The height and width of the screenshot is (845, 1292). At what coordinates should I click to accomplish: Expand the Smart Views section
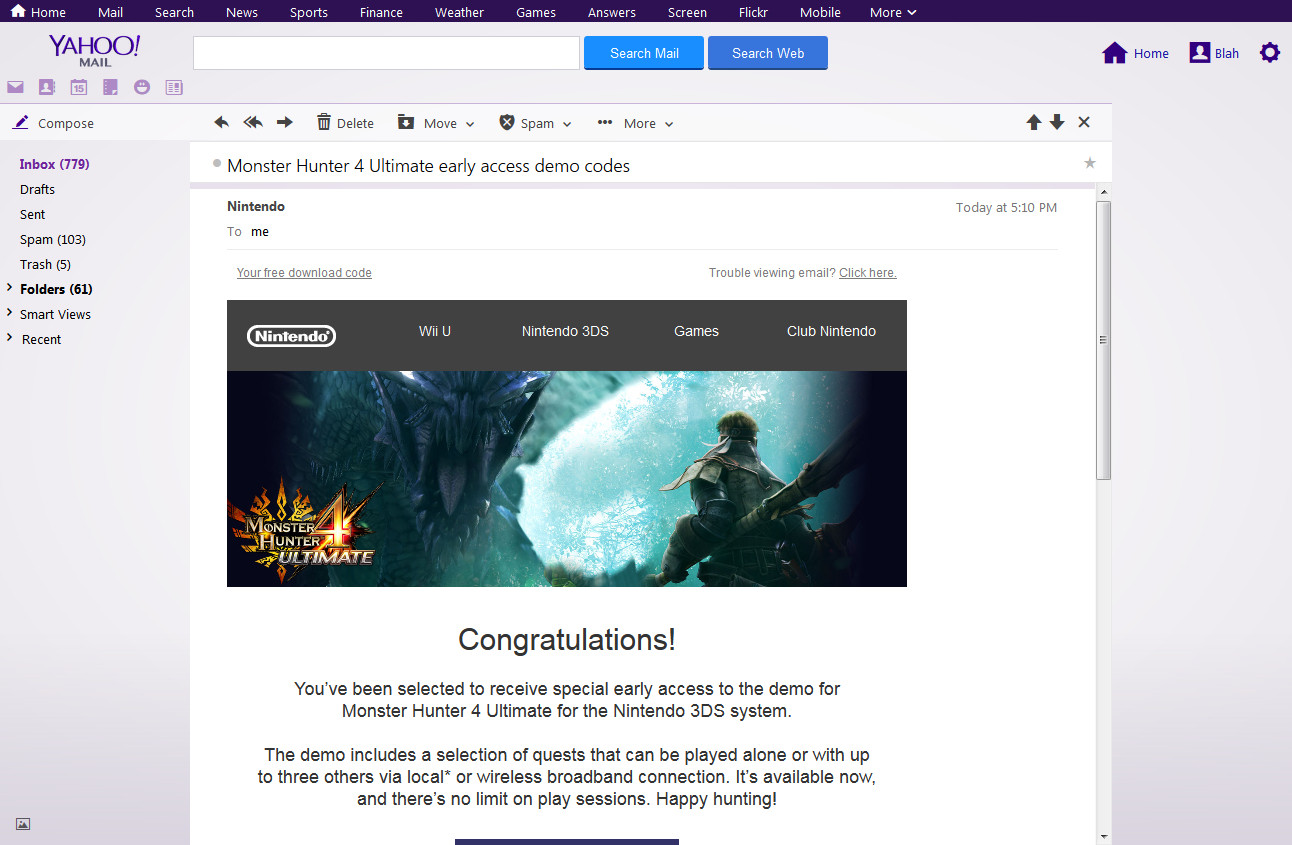[9, 313]
